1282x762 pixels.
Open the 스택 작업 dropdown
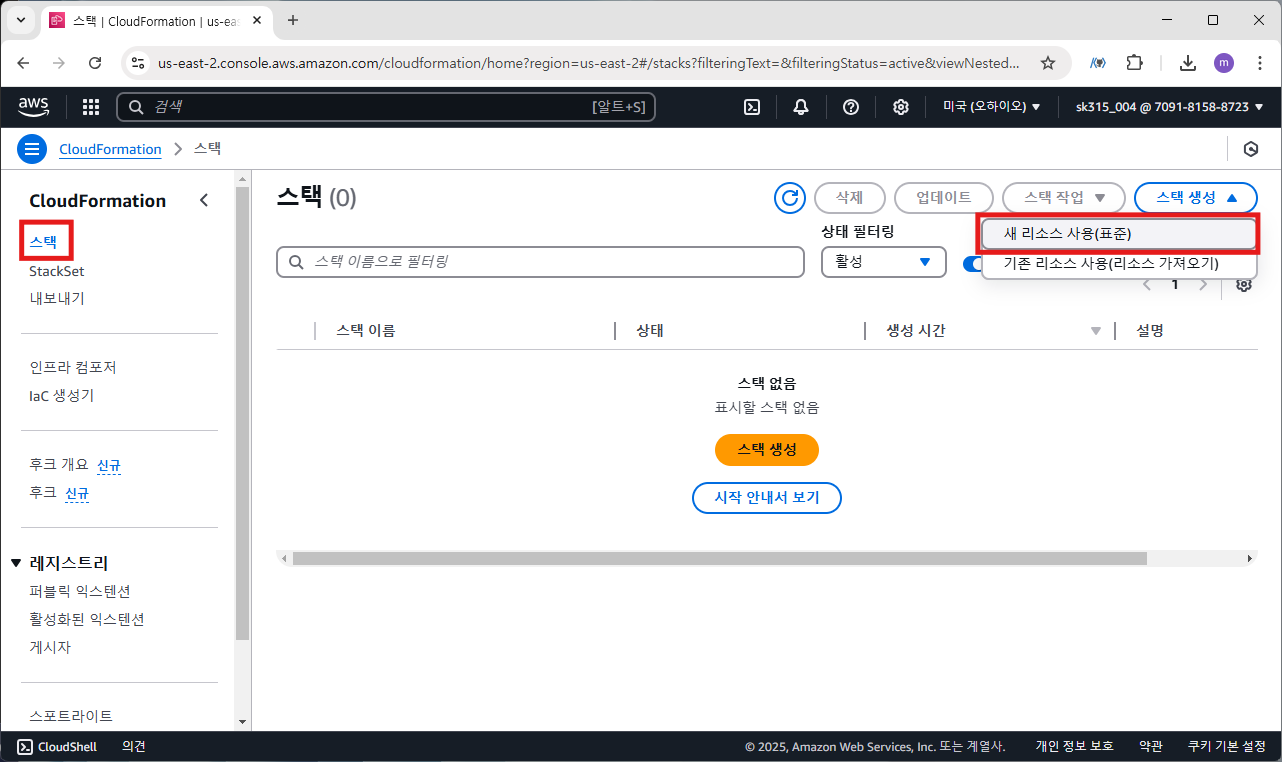tap(1064, 198)
